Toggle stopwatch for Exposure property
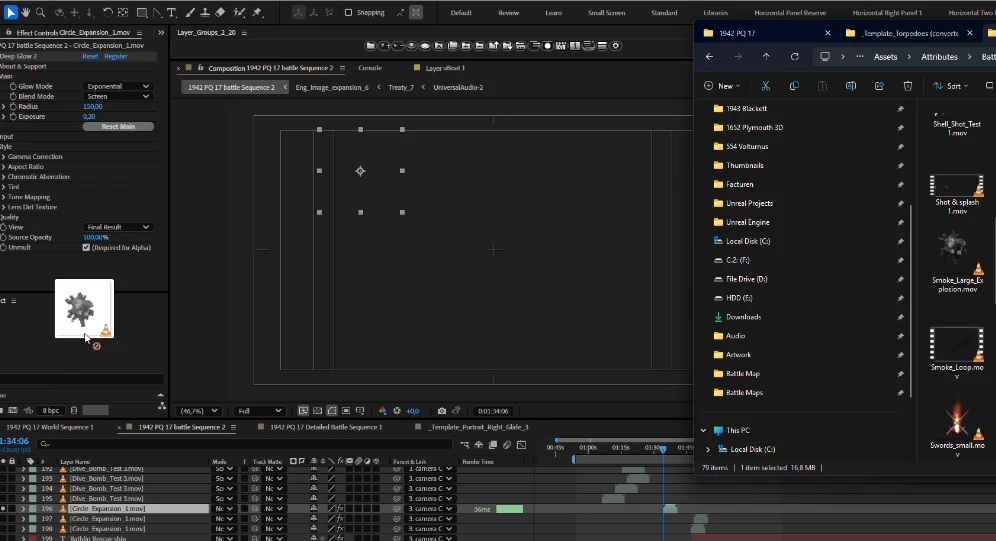This screenshot has width=996, height=541. 13,117
